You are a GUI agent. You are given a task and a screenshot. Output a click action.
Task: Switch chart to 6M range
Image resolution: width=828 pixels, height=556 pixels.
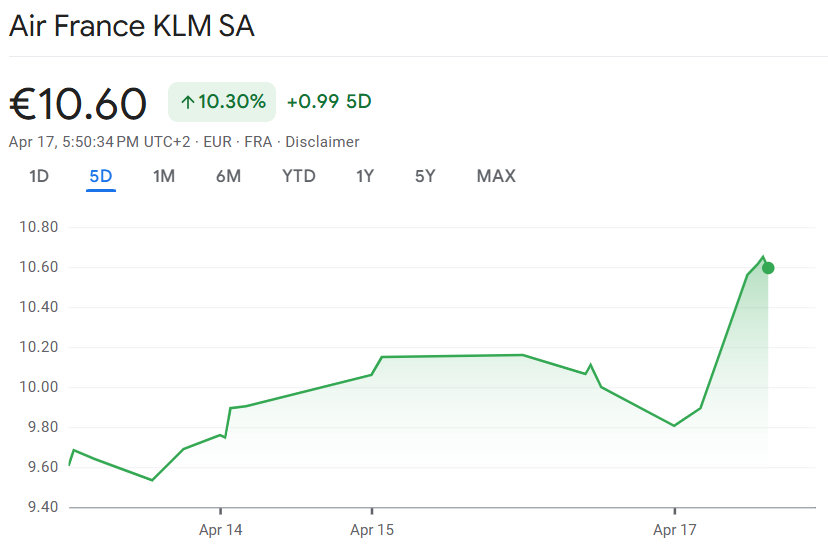(228, 176)
